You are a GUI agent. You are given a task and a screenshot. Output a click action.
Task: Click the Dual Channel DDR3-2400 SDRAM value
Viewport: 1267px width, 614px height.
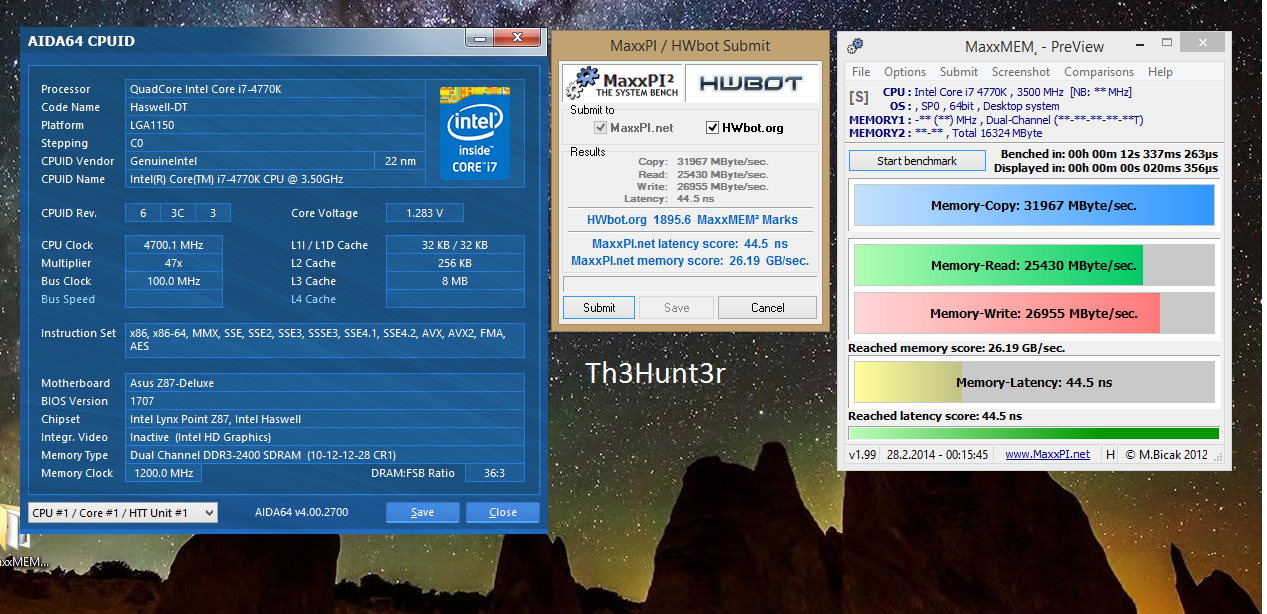(325, 455)
